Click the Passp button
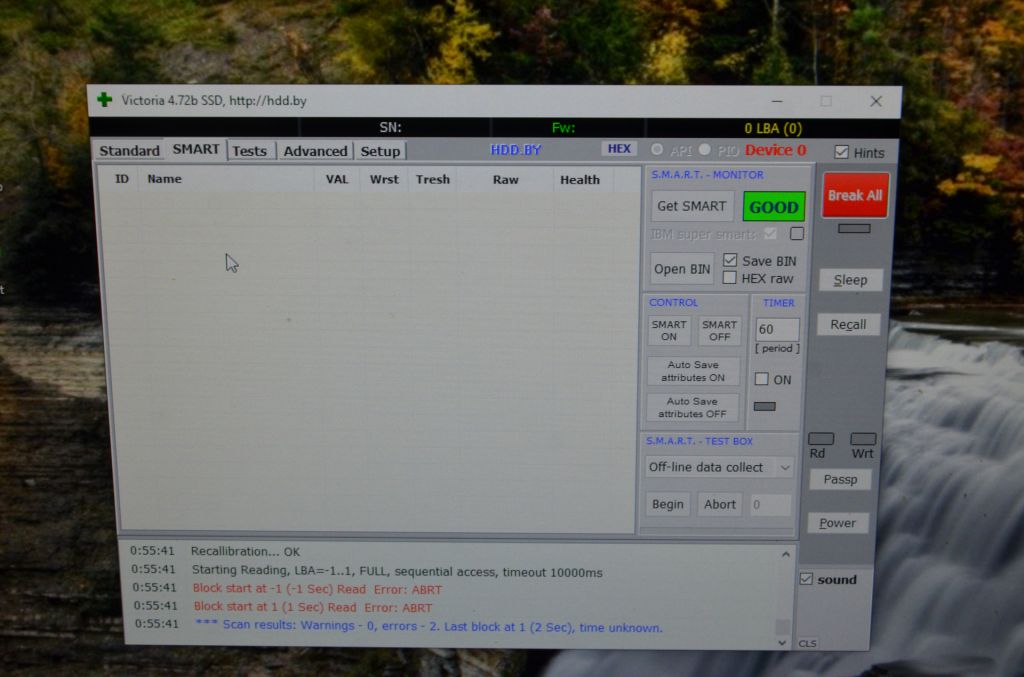This screenshot has width=1024, height=677. [x=840, y=480]
